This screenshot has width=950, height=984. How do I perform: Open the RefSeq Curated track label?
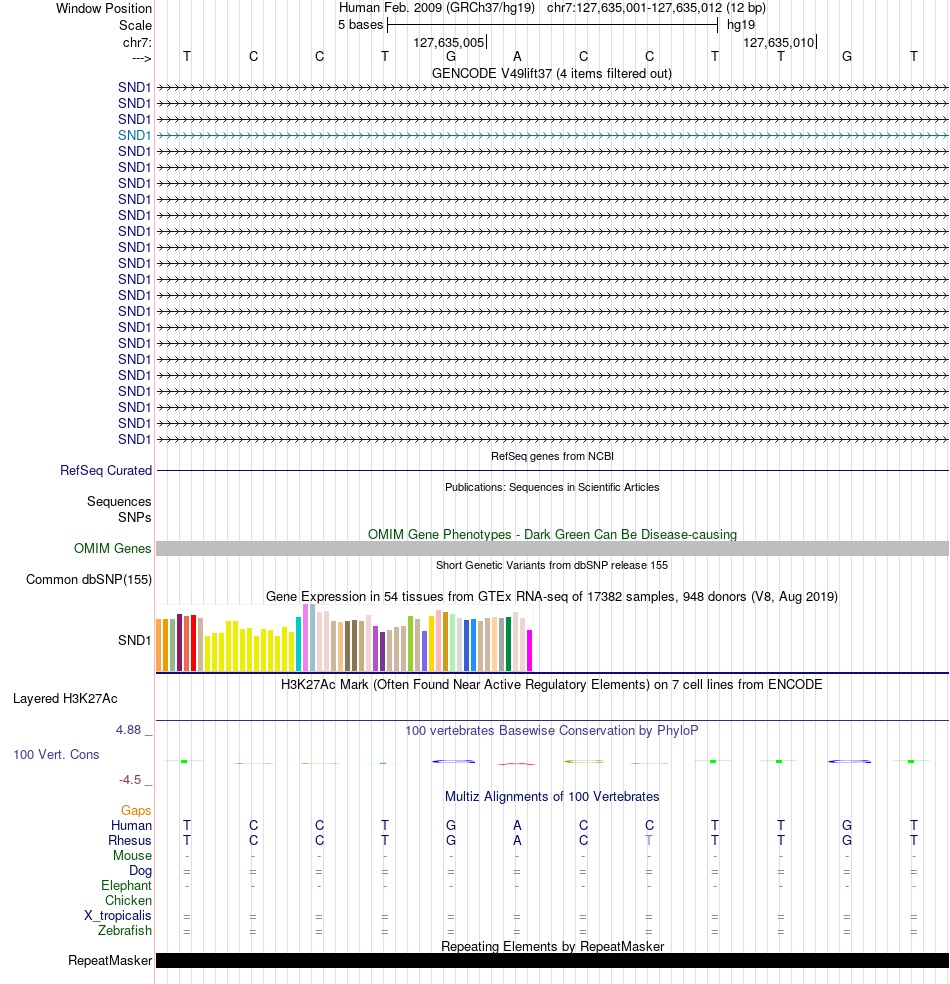point(106,471)
